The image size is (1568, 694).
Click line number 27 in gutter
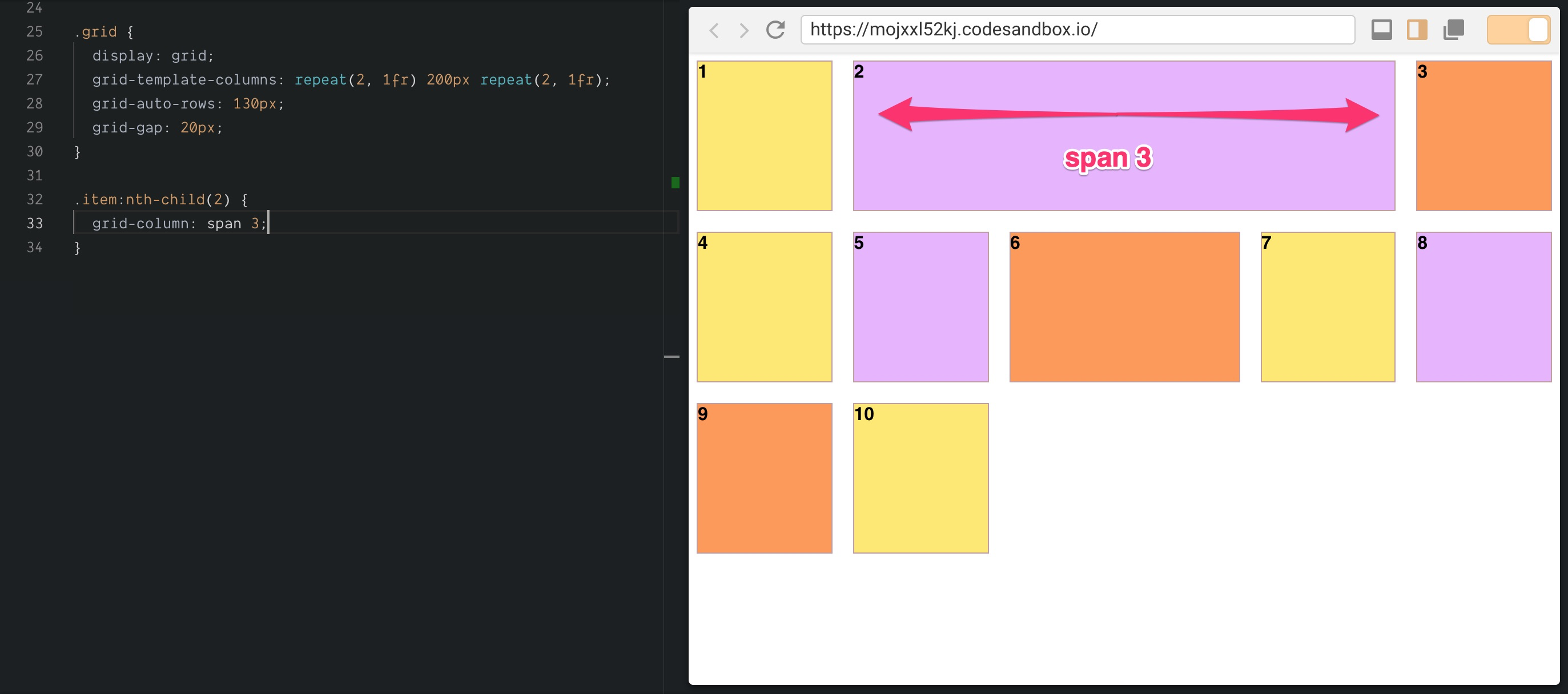35,80
